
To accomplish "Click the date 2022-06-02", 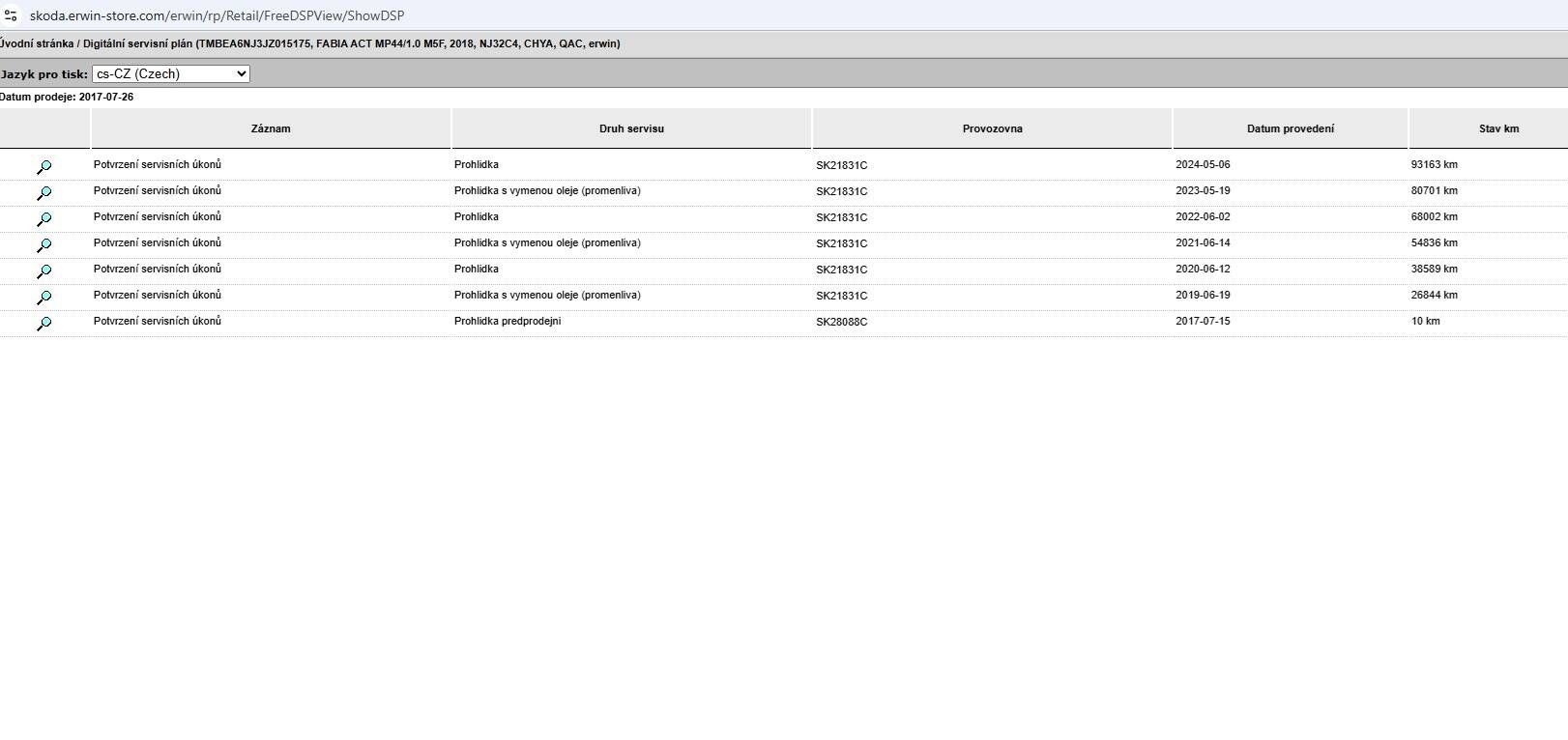I will (x=1203, y=216).
